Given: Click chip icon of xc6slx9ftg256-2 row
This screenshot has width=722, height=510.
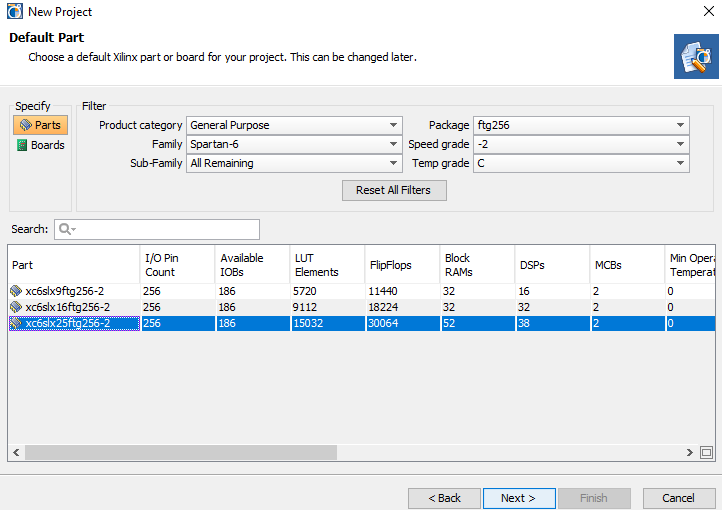Looking at the screenshot, I should point(16,291).
